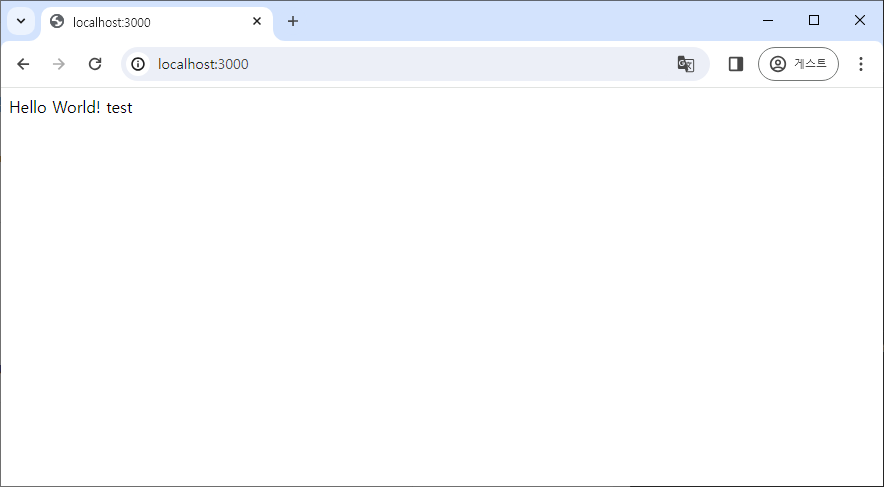Close the localhost:3000 tab
Image resolution: width=884 pixels, height=487 pixels.
(257, 21)
